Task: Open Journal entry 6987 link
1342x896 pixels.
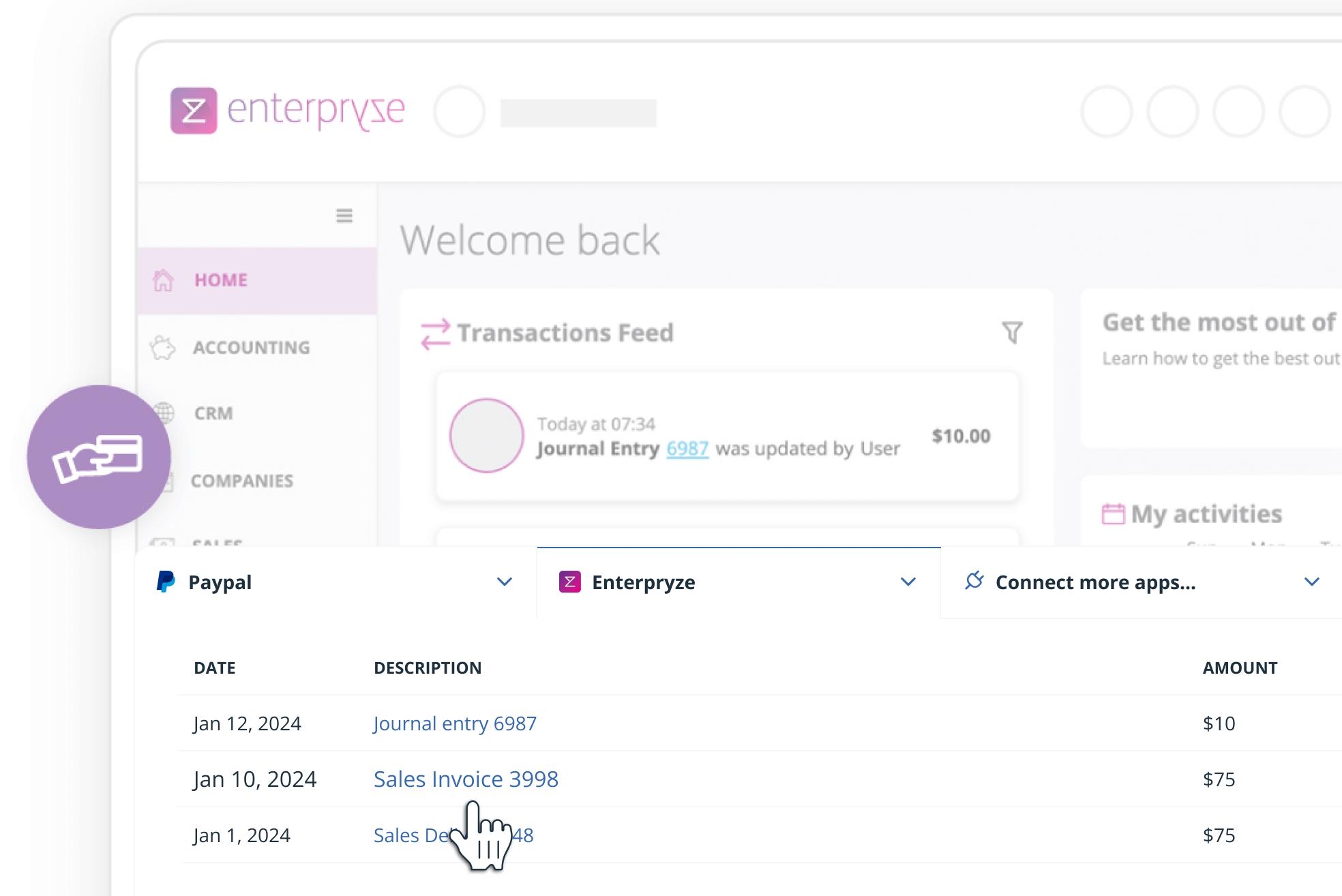Action: pyautogui.click(x=454, y=723)
